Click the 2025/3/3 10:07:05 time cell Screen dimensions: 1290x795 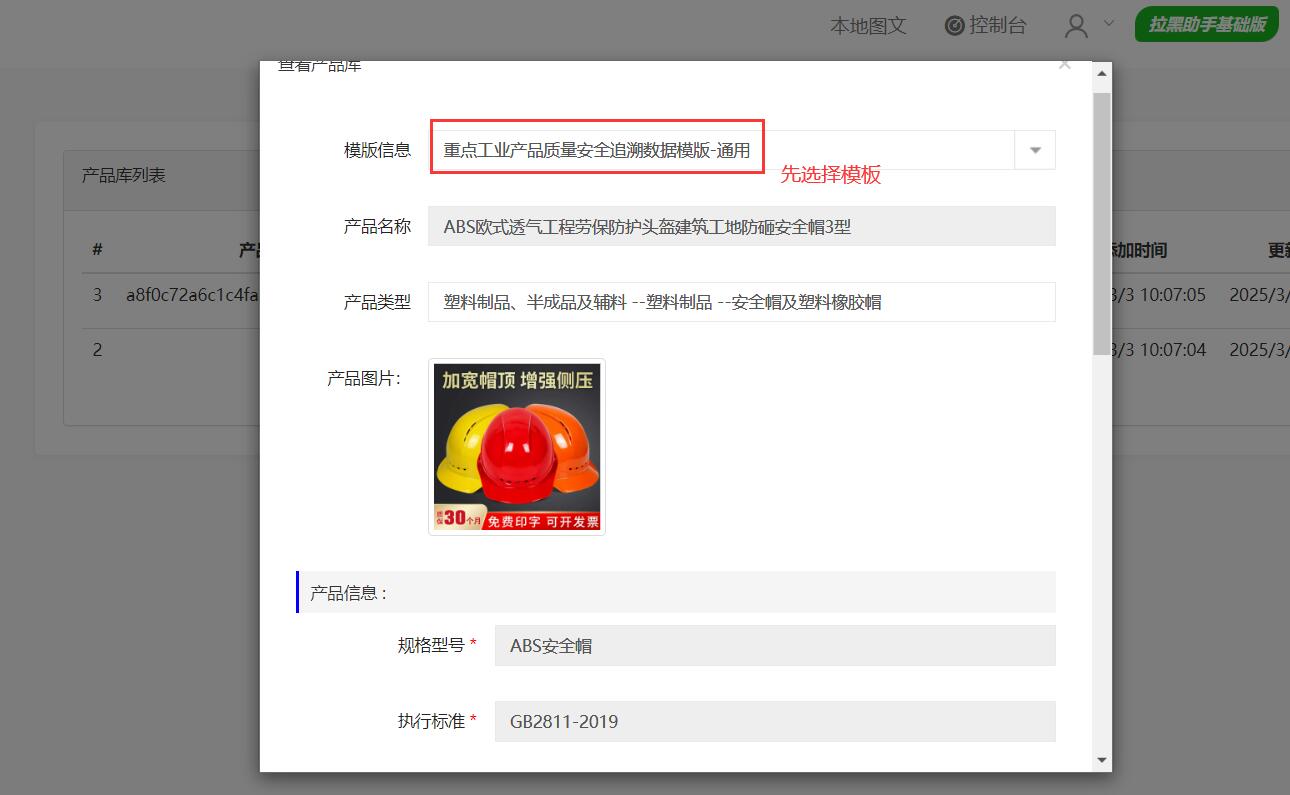coord(1159,295)
